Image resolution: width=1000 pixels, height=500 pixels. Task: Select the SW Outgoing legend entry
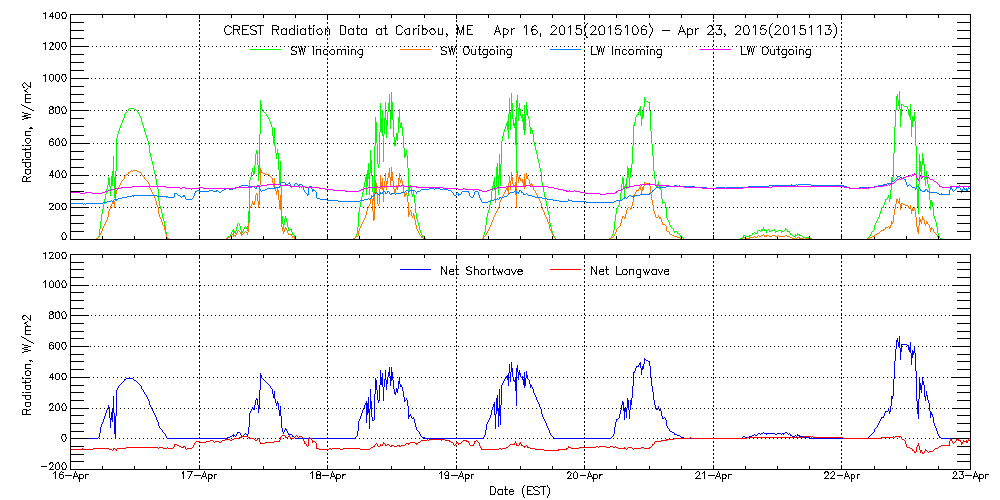[477, 51]
